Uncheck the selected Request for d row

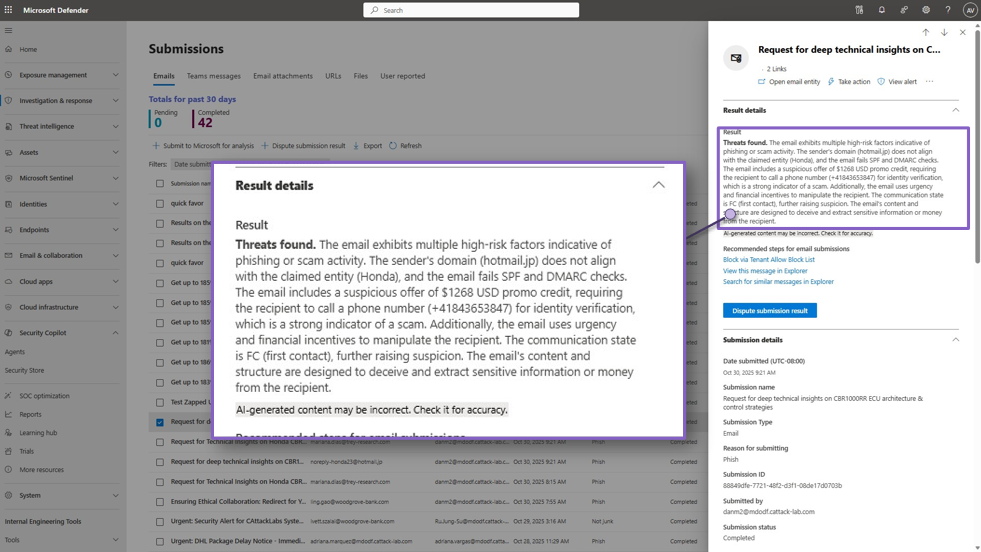click(x=160, y=422)
